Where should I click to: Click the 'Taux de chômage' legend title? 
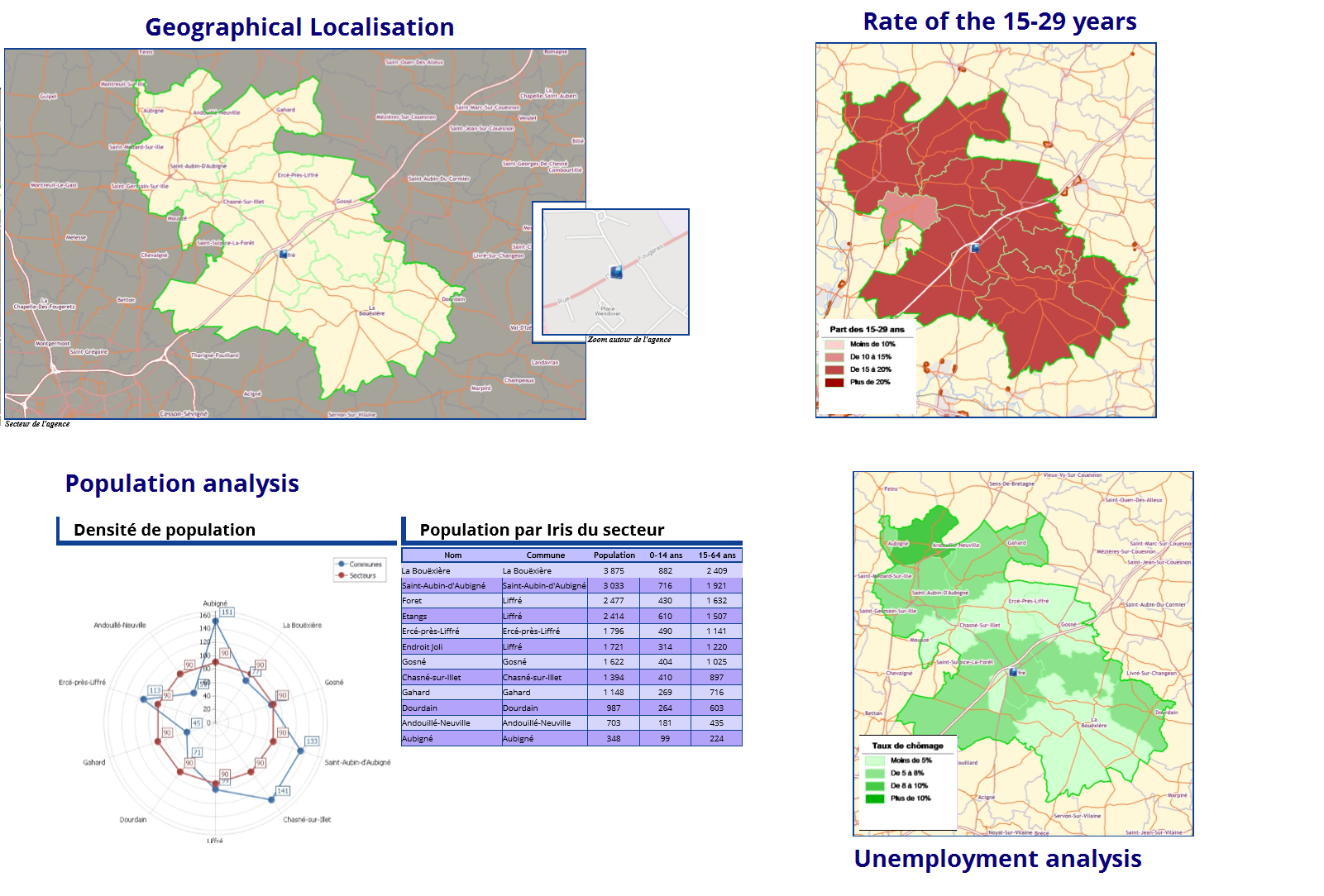pos(907,746)
